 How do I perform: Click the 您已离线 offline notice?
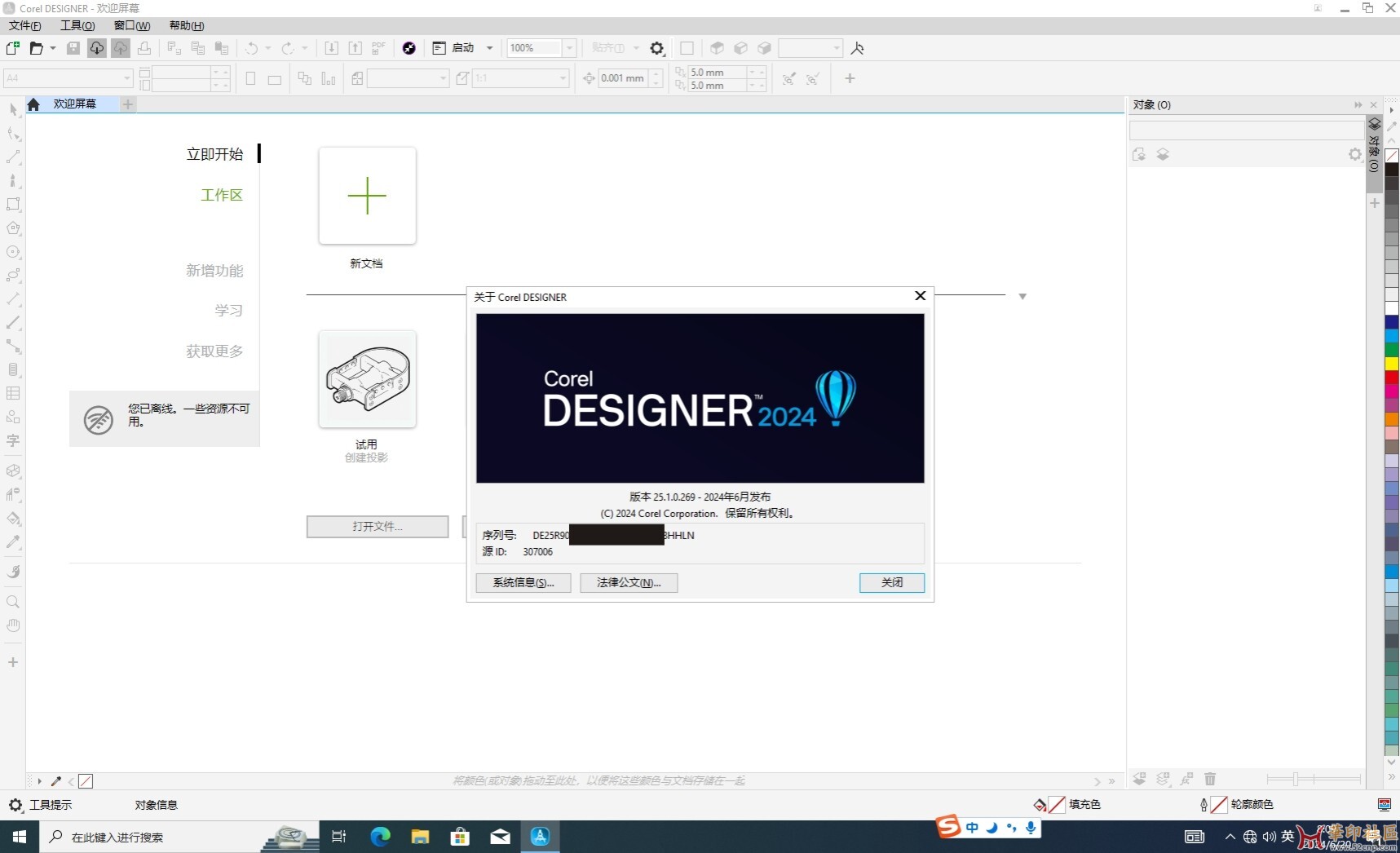[165, 418]
